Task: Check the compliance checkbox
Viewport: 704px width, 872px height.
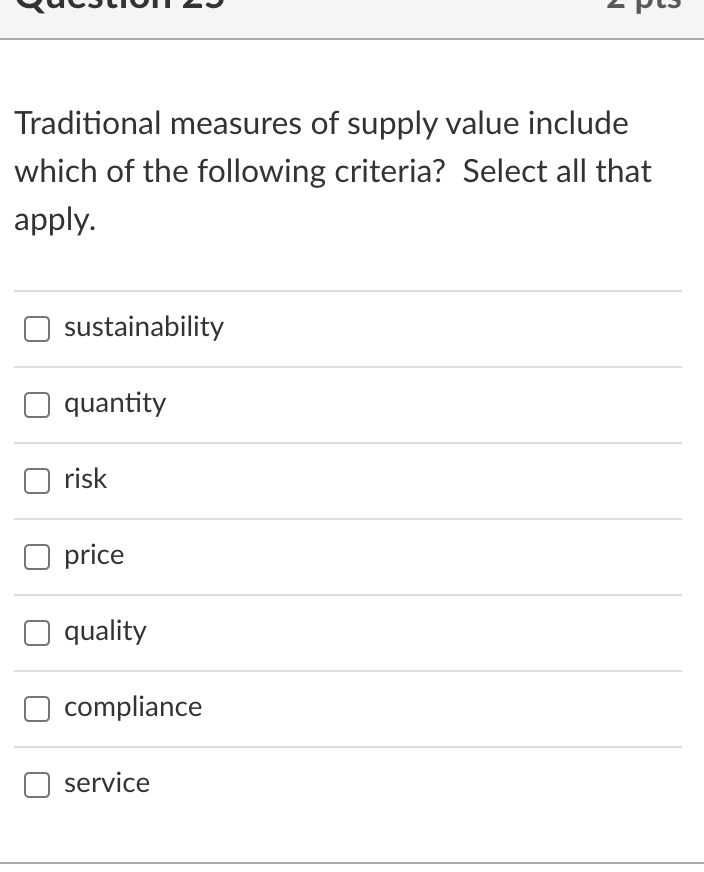Action: click(x=36, y=708)
